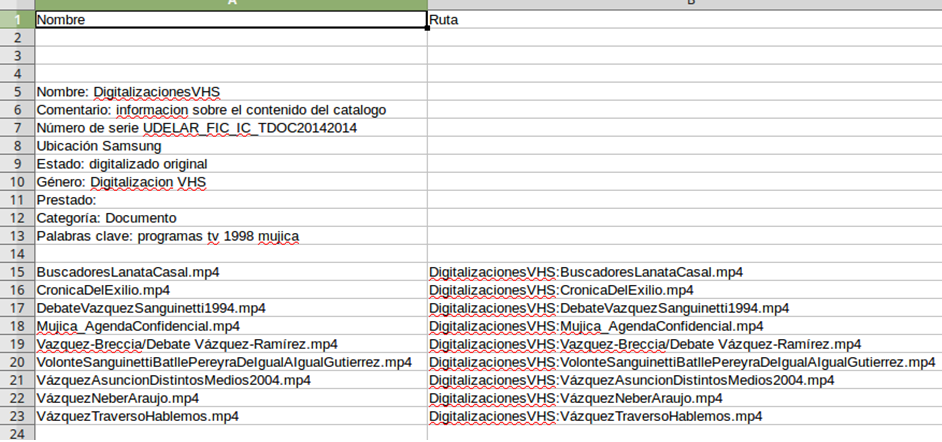The height and width of the screenshot is (442, 942).
Task: Click row header 5
Action: tap(17, 92)
